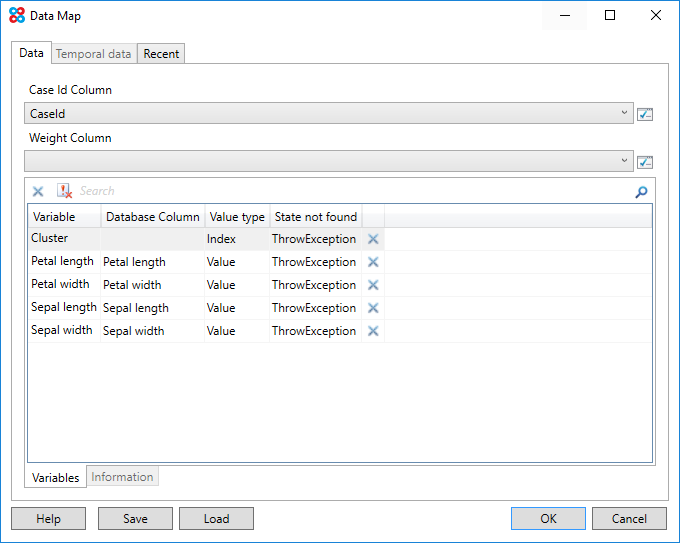The image size is (680, 543).
Task: Remove the Petal length variable row
Action: (373, 262)
